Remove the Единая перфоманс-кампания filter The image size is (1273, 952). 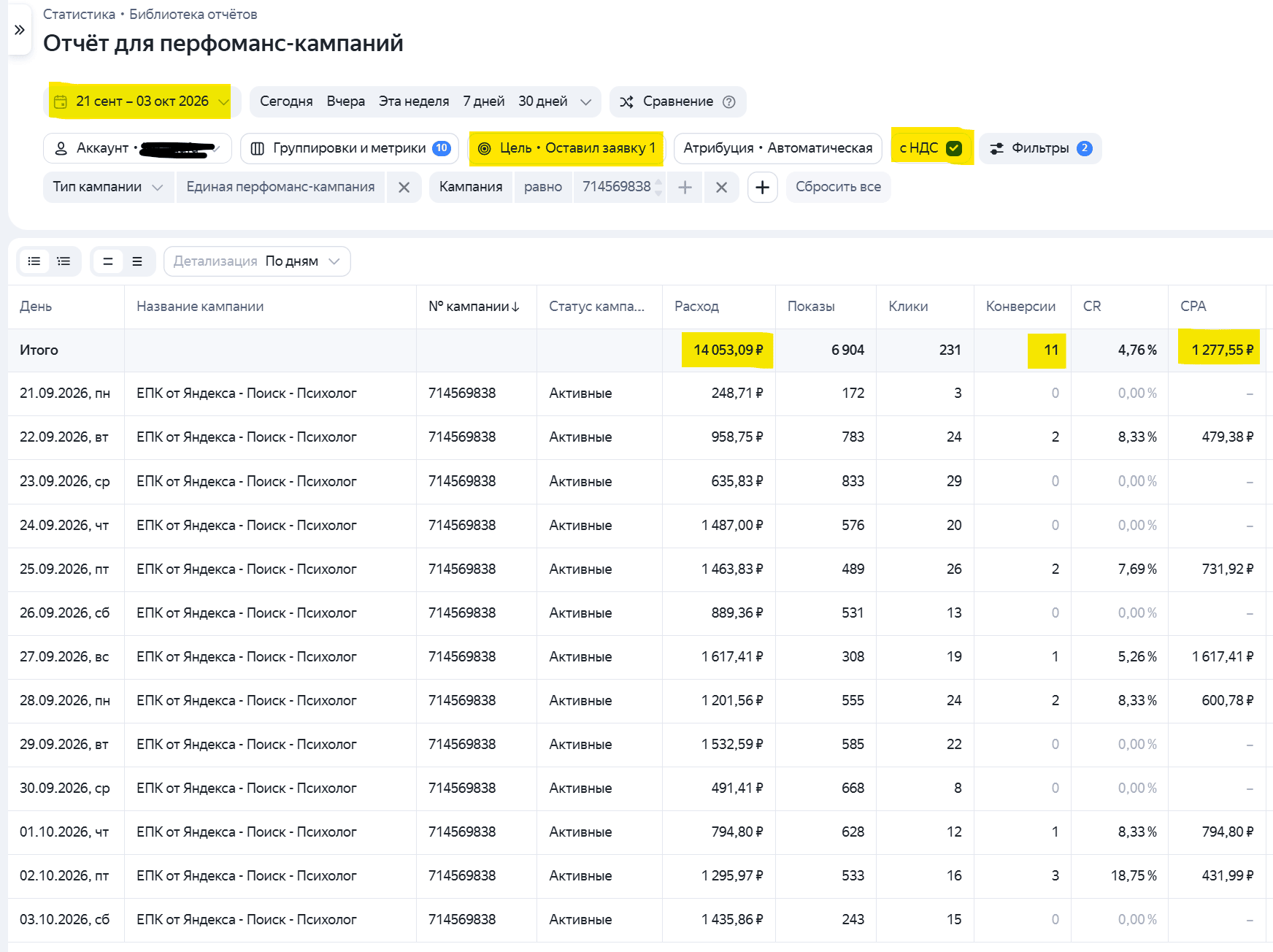[404, 188]
